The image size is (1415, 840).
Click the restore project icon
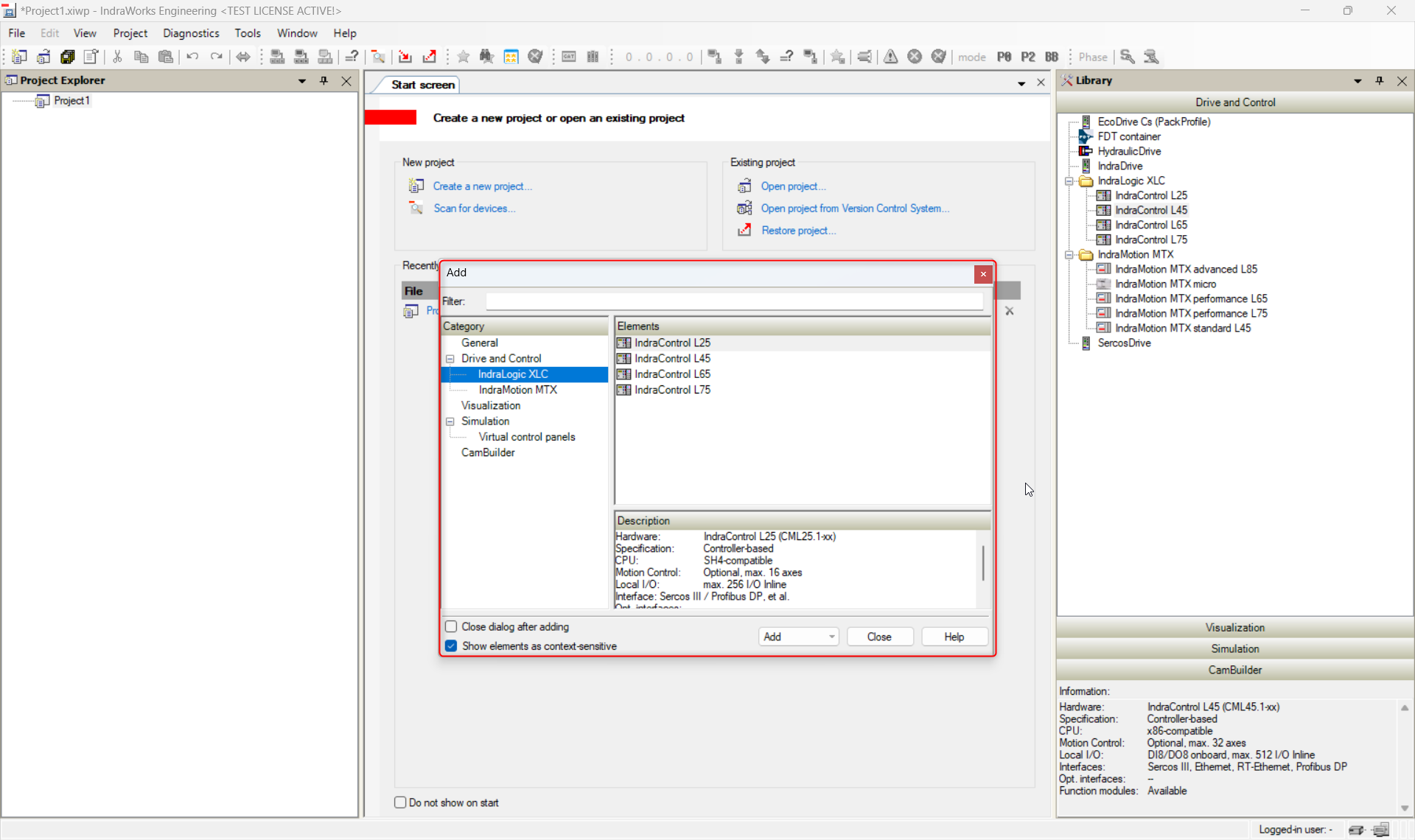coord(744,231)
